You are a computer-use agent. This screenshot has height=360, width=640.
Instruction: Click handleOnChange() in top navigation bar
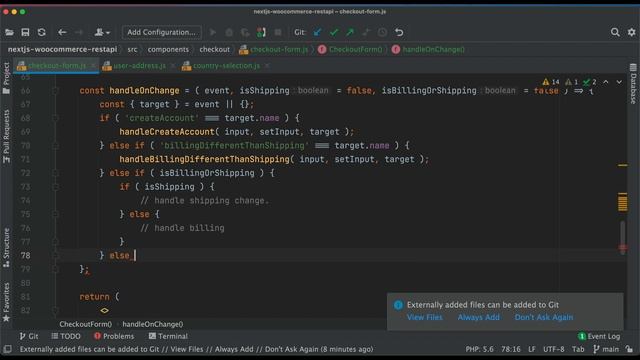pyautogui.click(x=429, y=49)
